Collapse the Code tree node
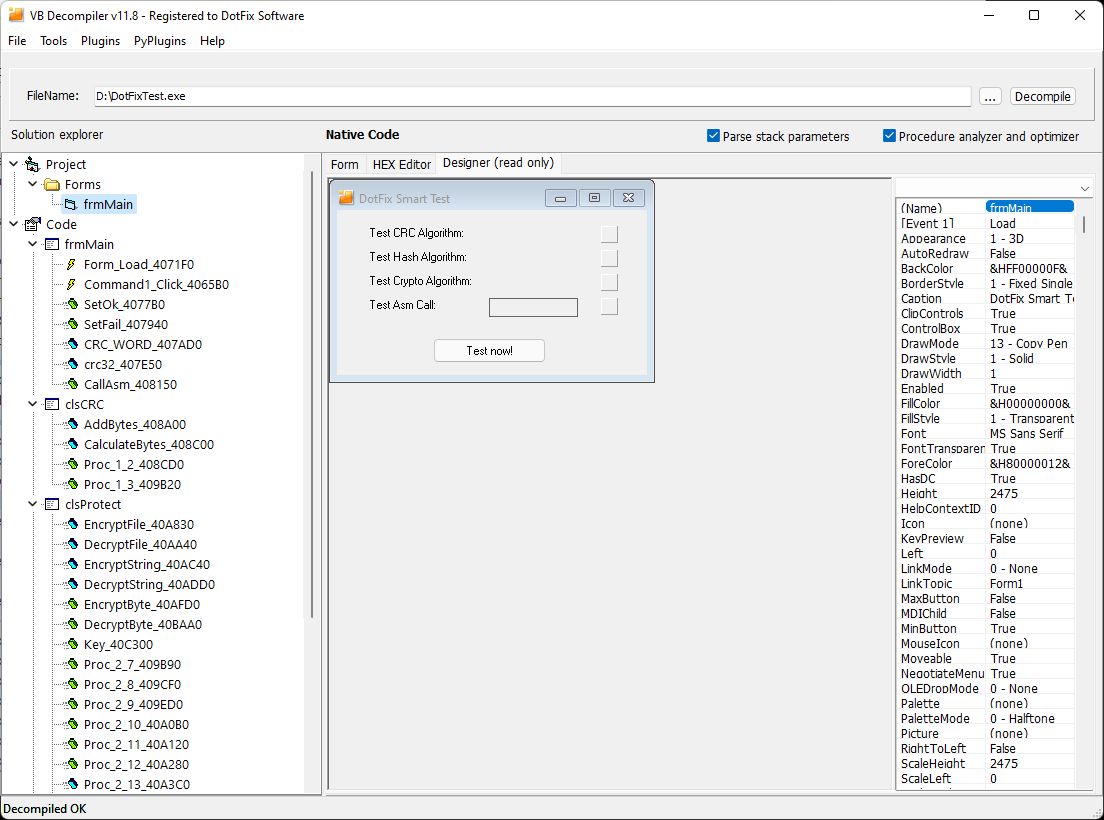1104x820 pixels. (x=13, y=224)
